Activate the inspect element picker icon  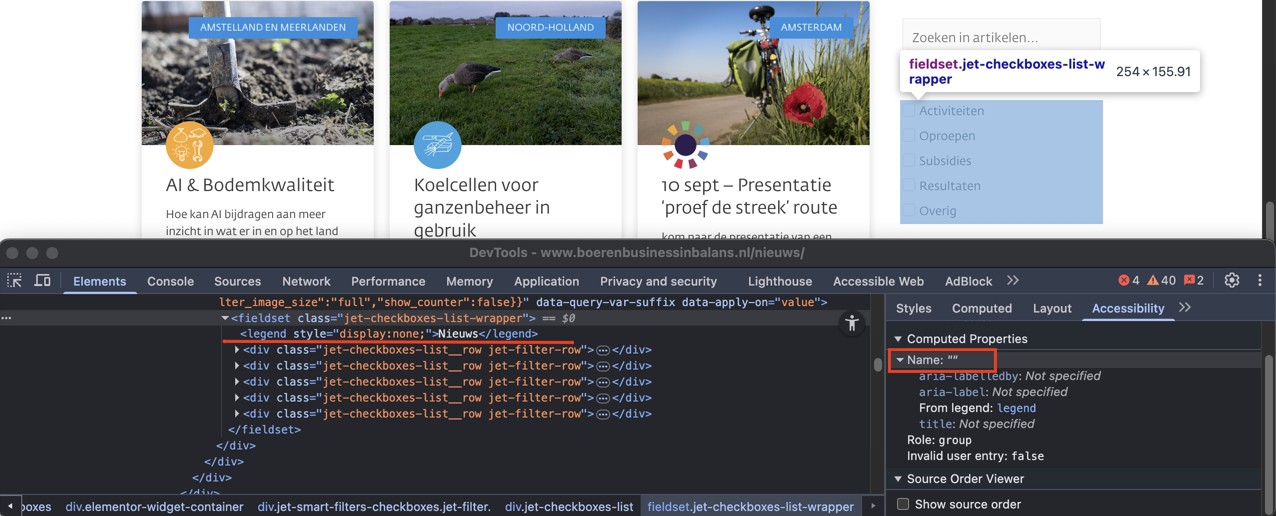[15, 281]
